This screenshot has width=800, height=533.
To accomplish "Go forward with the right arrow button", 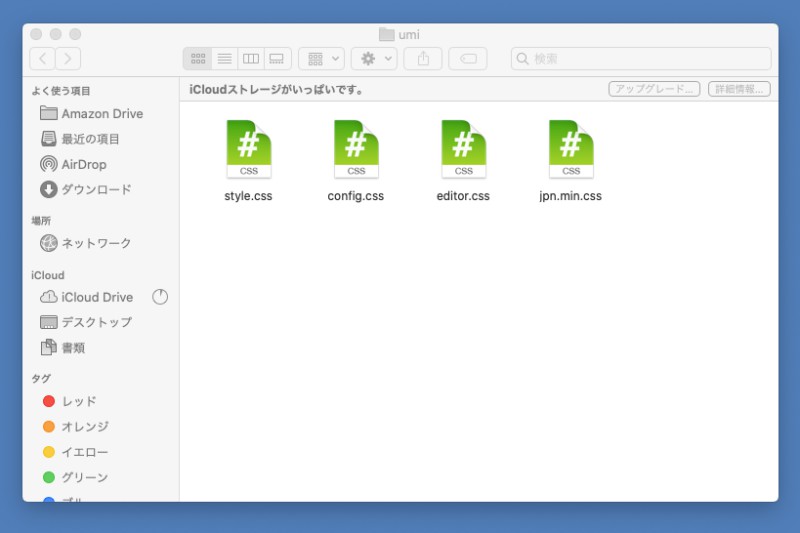I will [x=68, y=59].
